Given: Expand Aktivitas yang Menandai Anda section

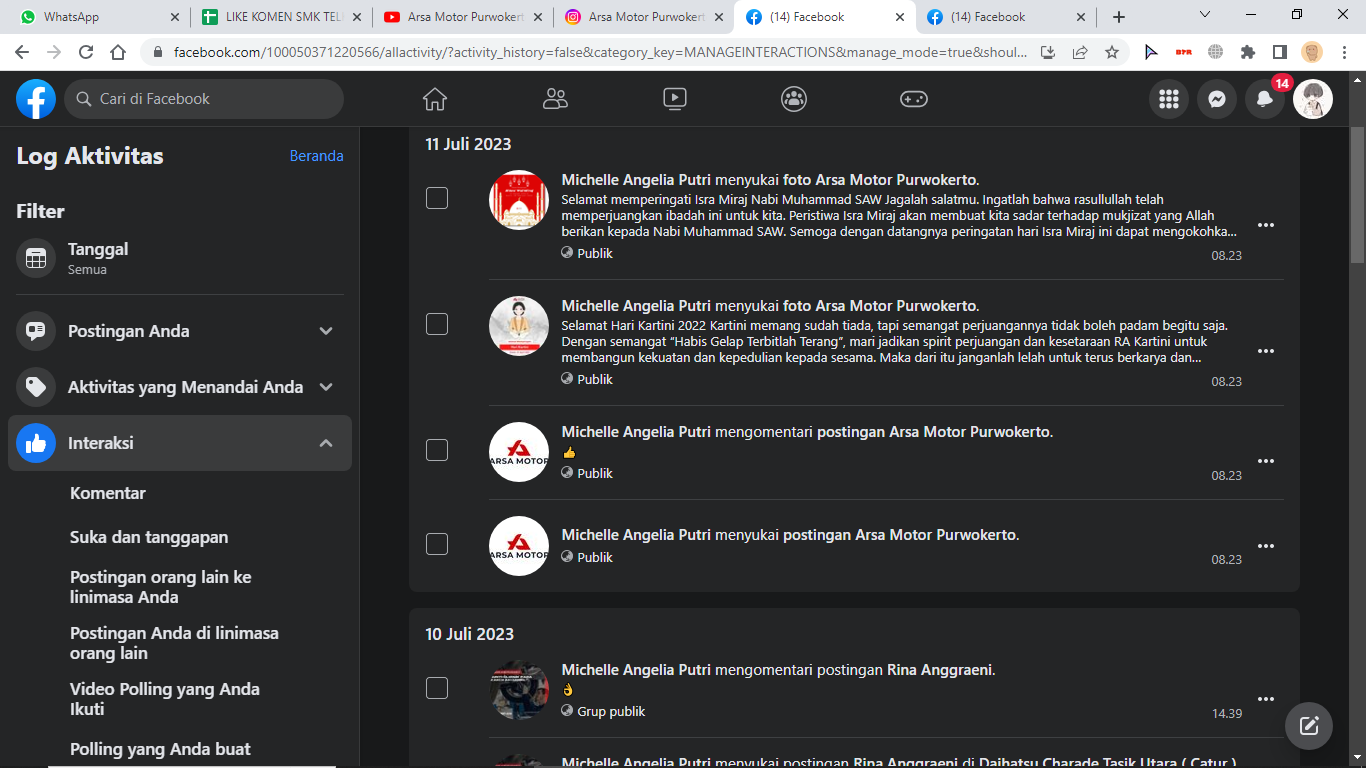Looking at the screenshot, I should coord(180,387).
